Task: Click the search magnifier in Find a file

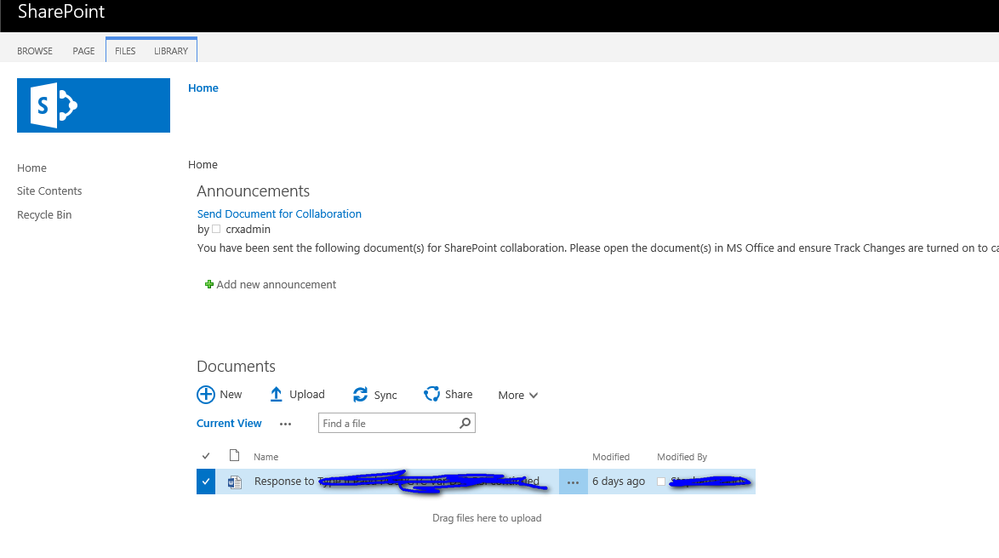Action: [x=465, y=423]
